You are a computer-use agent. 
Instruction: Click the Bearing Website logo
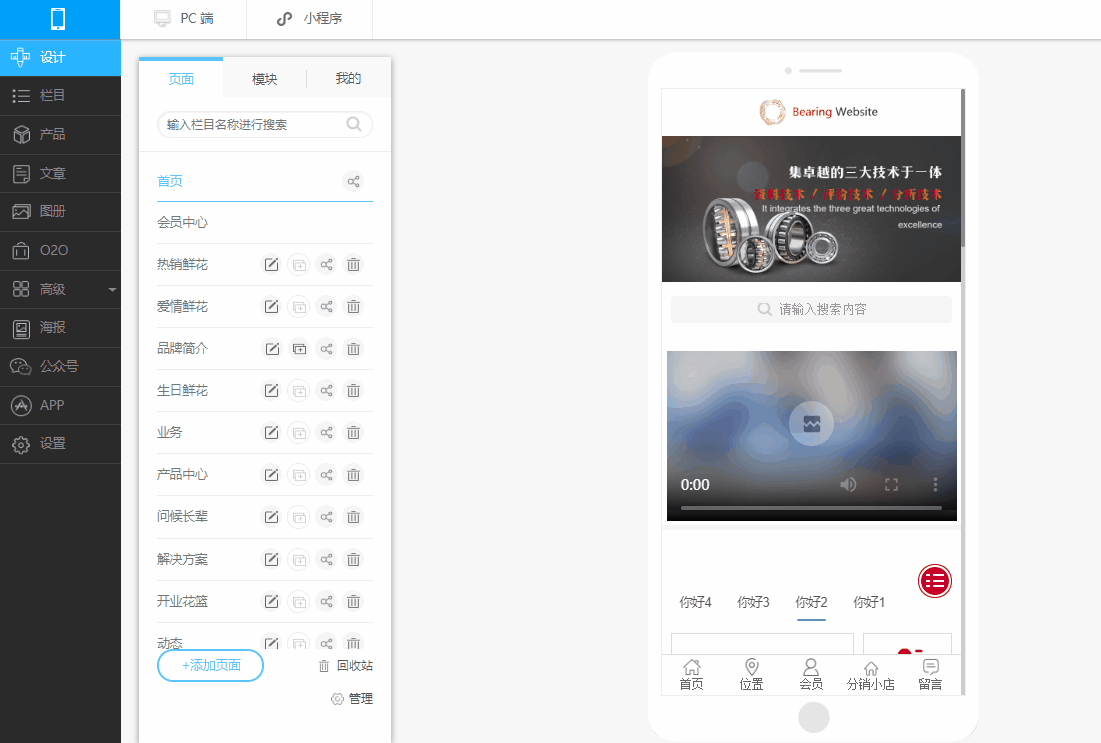coord(819,112)
